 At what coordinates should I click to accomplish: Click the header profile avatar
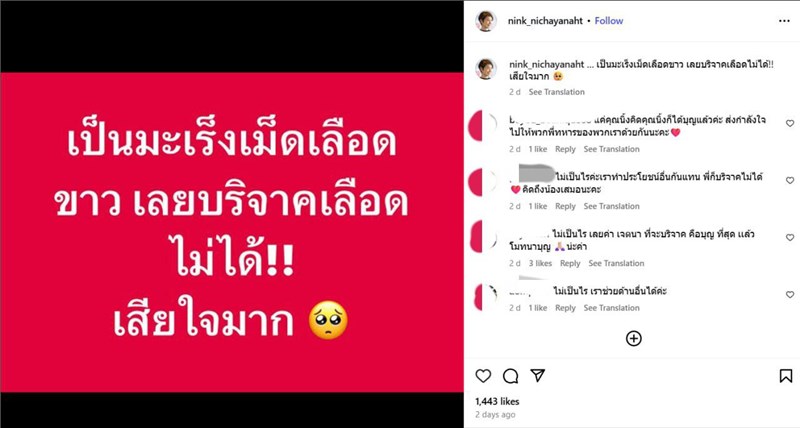coord(486,21)
